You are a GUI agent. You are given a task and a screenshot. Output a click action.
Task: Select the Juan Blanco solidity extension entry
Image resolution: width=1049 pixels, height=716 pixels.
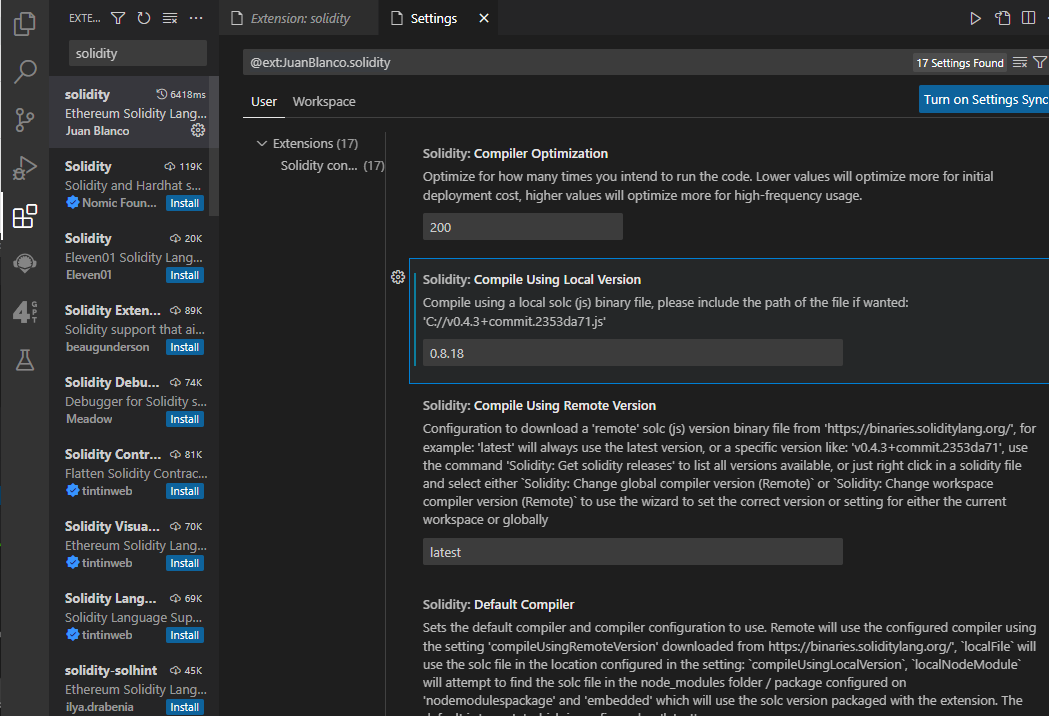134,112
